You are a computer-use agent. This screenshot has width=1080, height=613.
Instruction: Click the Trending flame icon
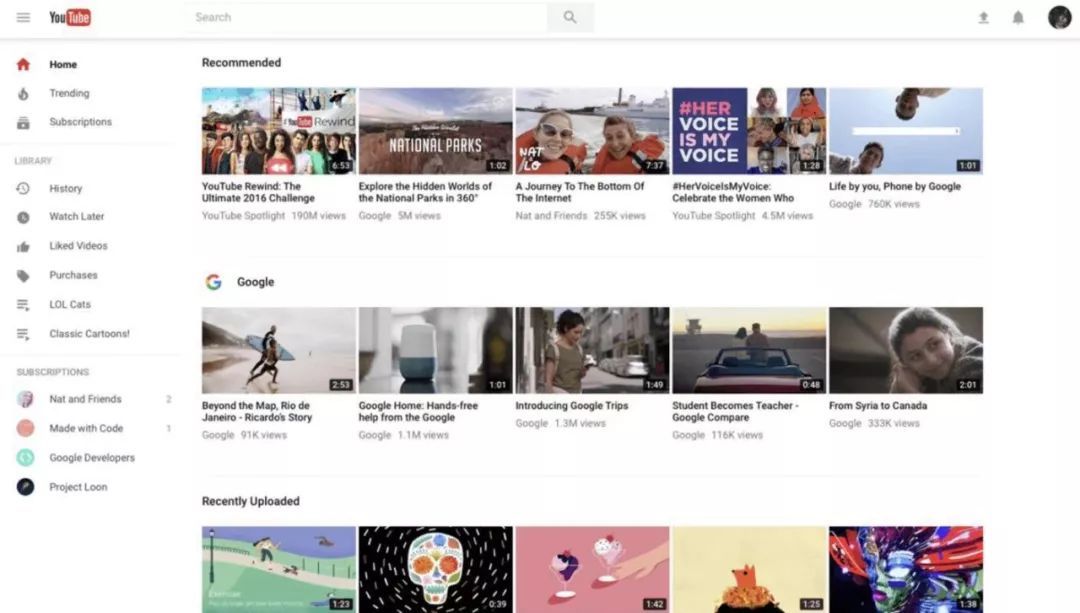(x=23, y=94)
